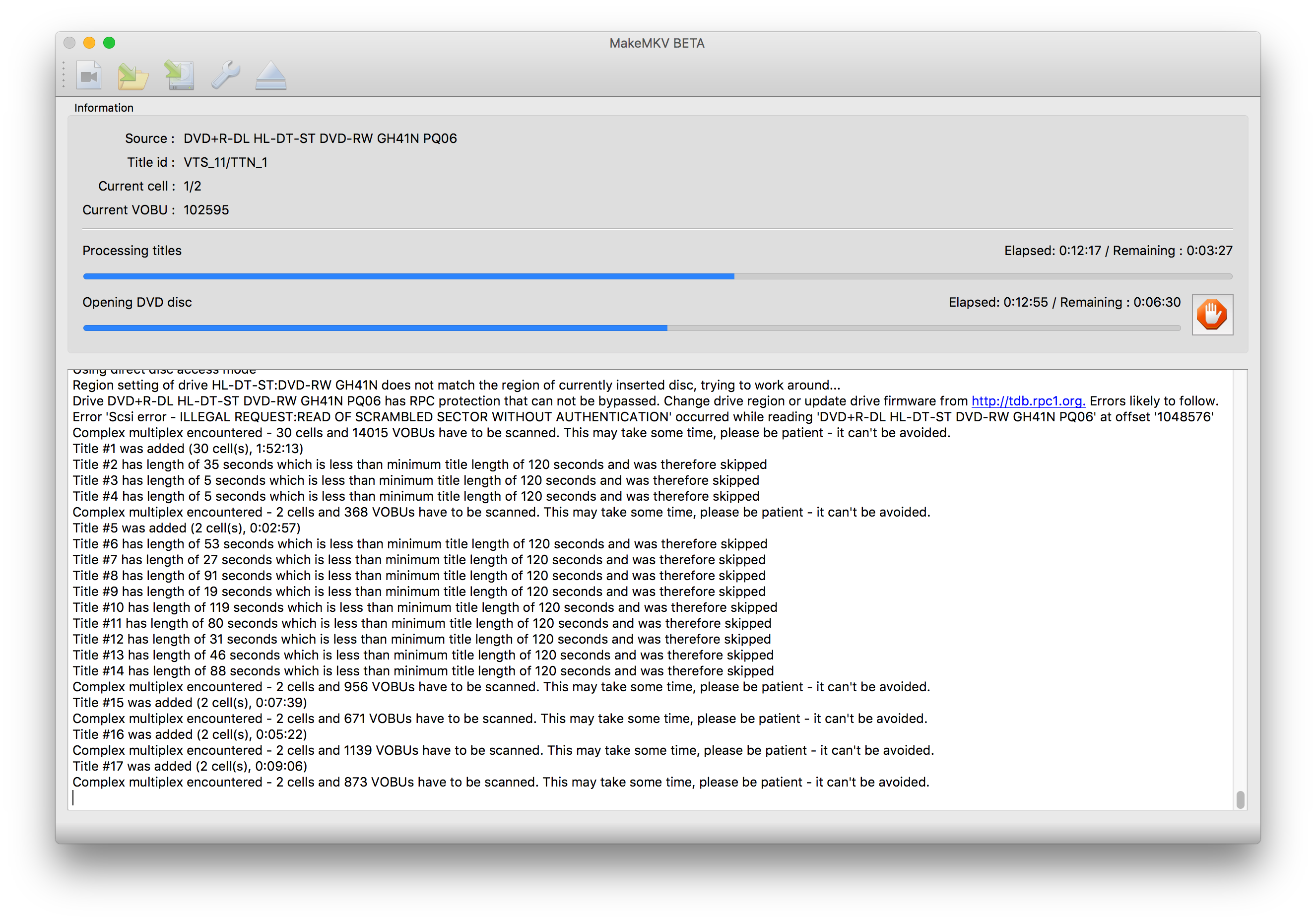Click the open files folder icon
The image size is (1316, 923).
tap(133, 75)
